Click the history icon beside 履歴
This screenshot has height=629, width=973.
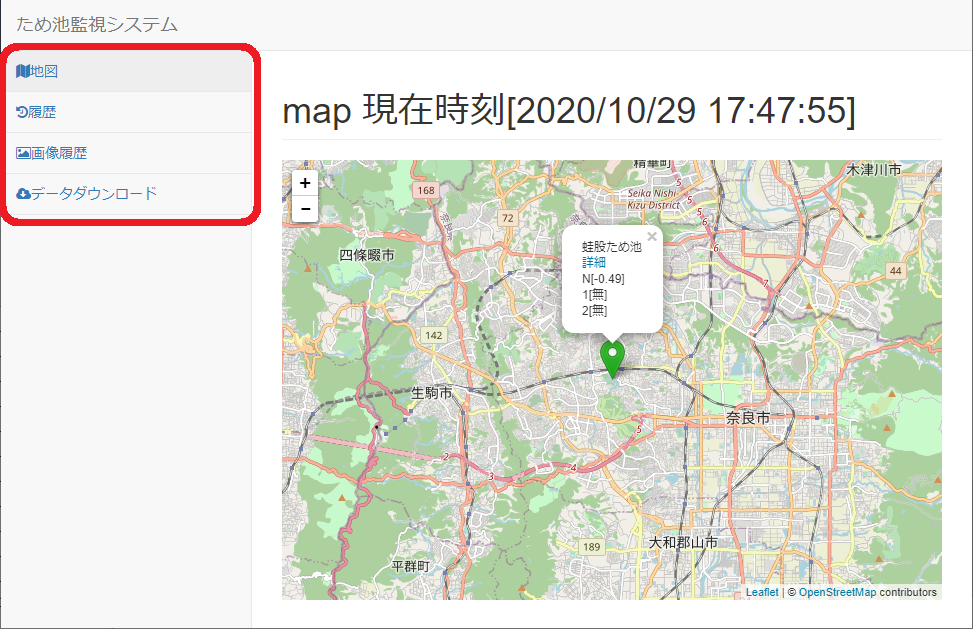pyautogui.click(x=23, y=112)
